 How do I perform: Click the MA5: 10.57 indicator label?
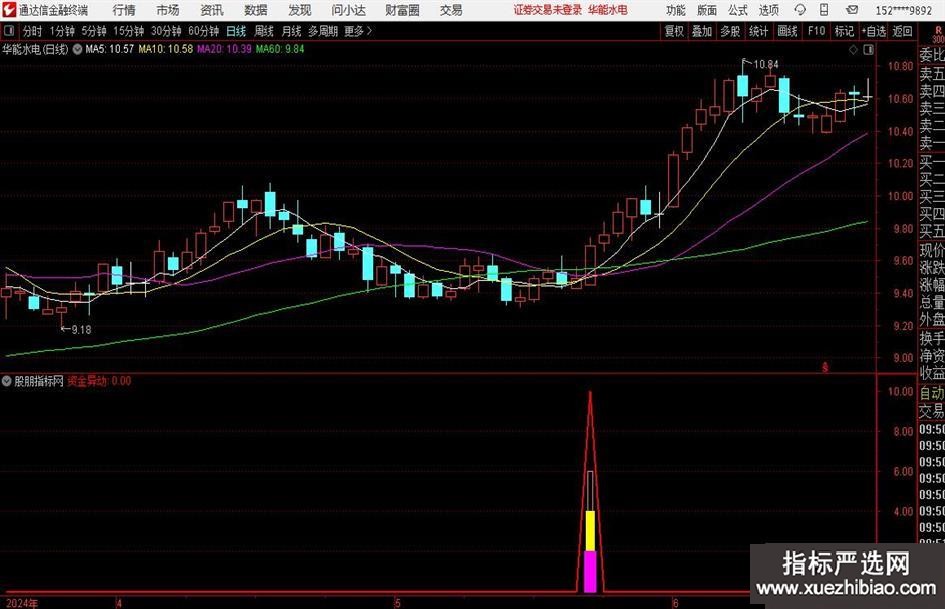[109, 49]
